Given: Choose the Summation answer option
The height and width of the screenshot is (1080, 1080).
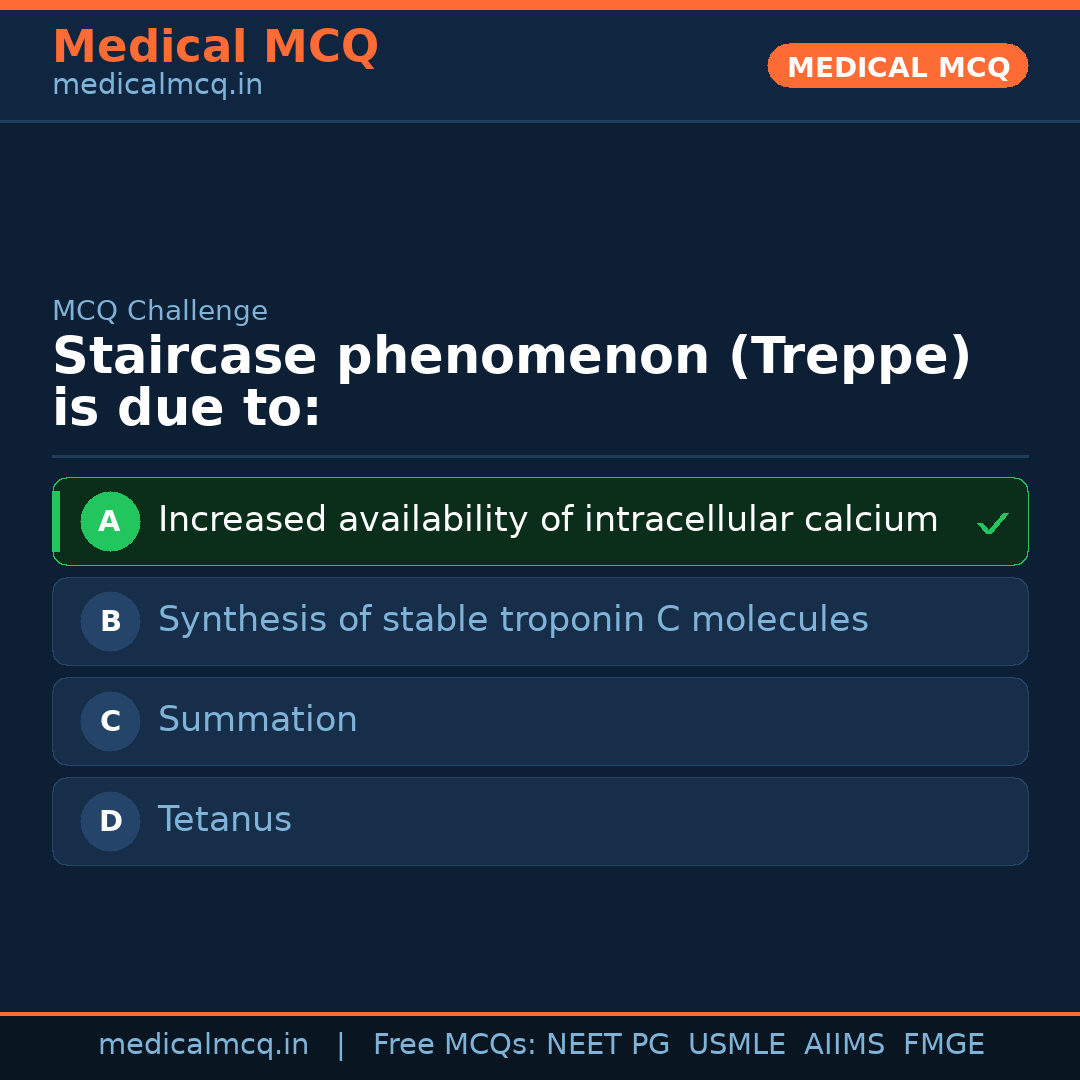Looking at the screenshot, I should (257, 720).
